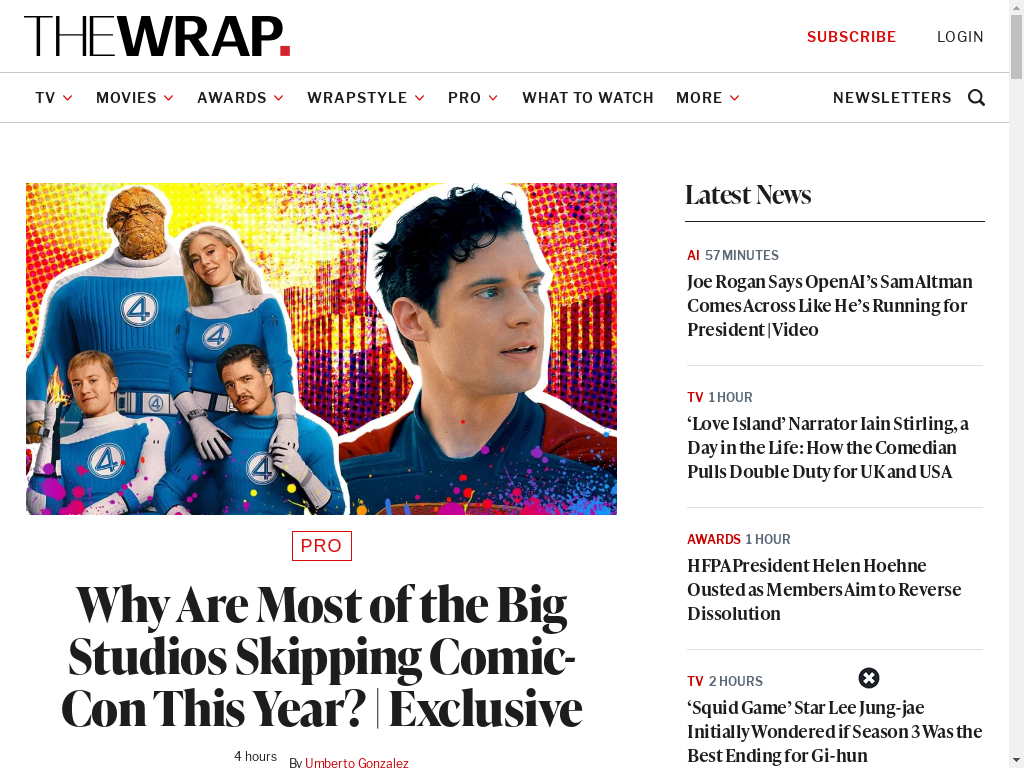
Task: Close the overlay with the X icon
Action: [x=869, y=678]
